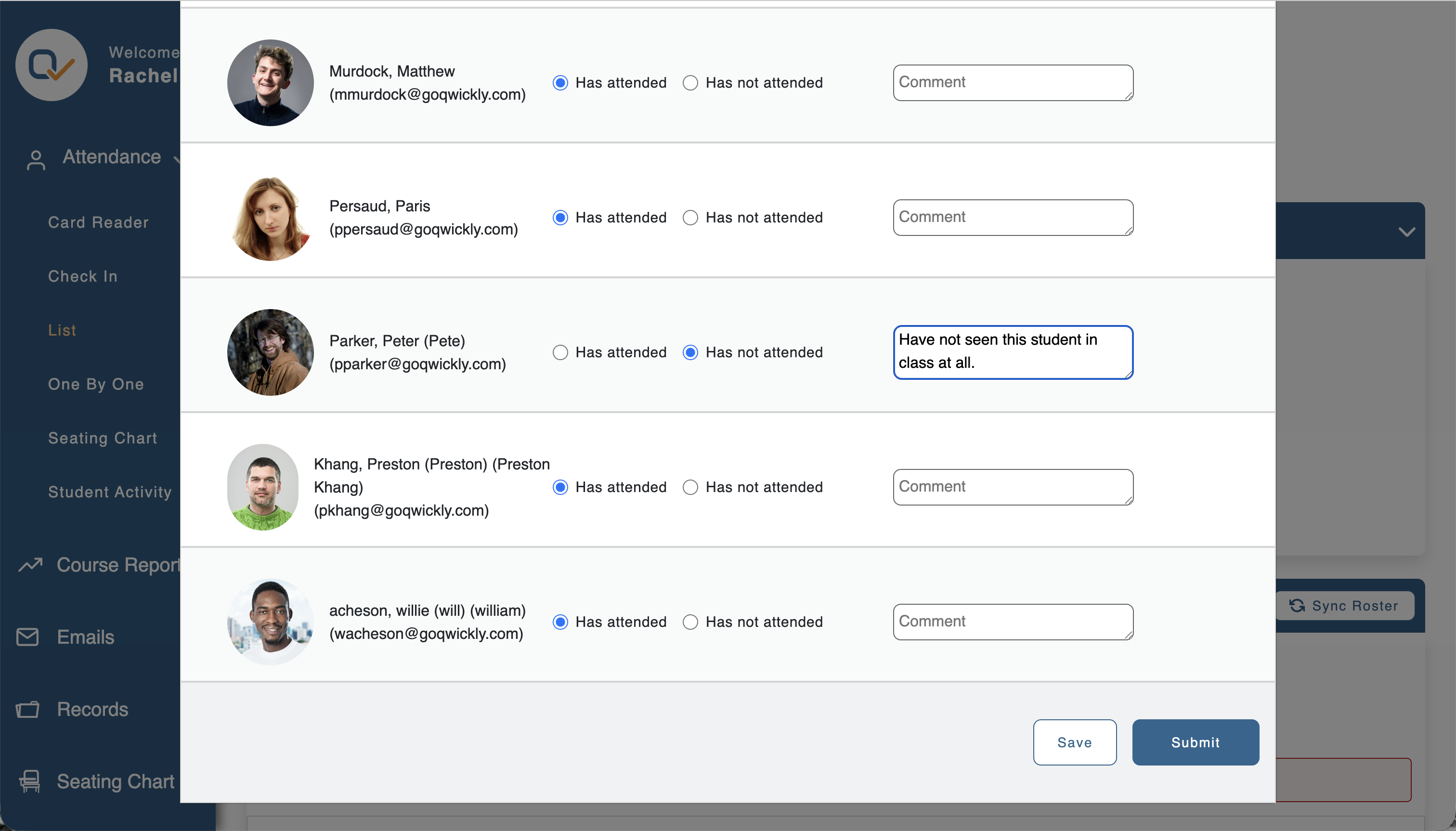
Task: Click the Course Report trend icon
Action: pos(30,564)
